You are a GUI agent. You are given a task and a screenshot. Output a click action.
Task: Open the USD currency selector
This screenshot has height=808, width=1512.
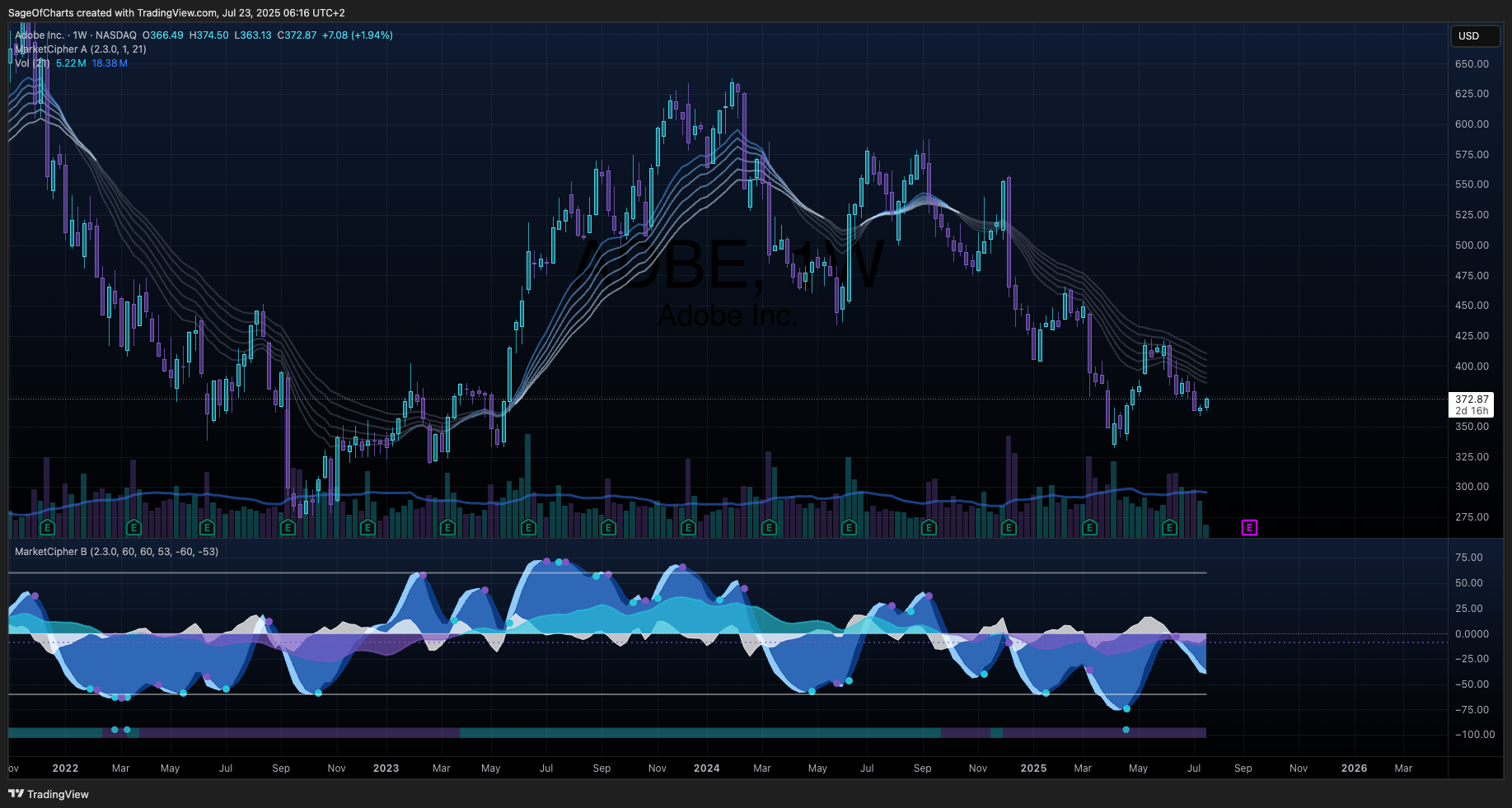coord(1475,36)
